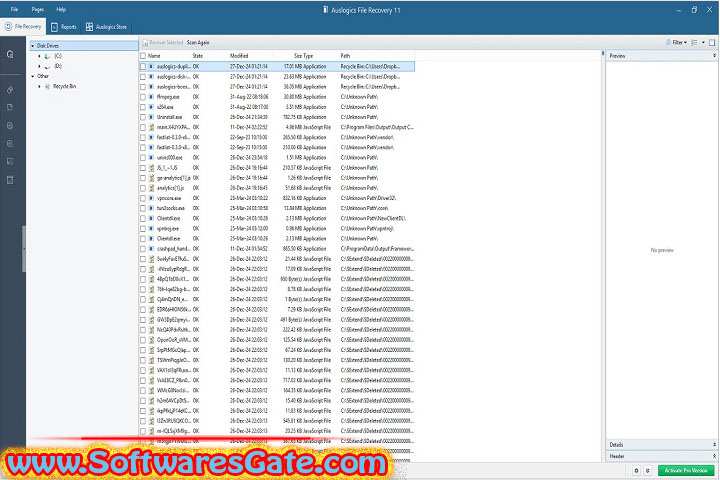Expand the Details panel
Image resolution: width=720 pixels, height=480 pixels.
(714, 445)
